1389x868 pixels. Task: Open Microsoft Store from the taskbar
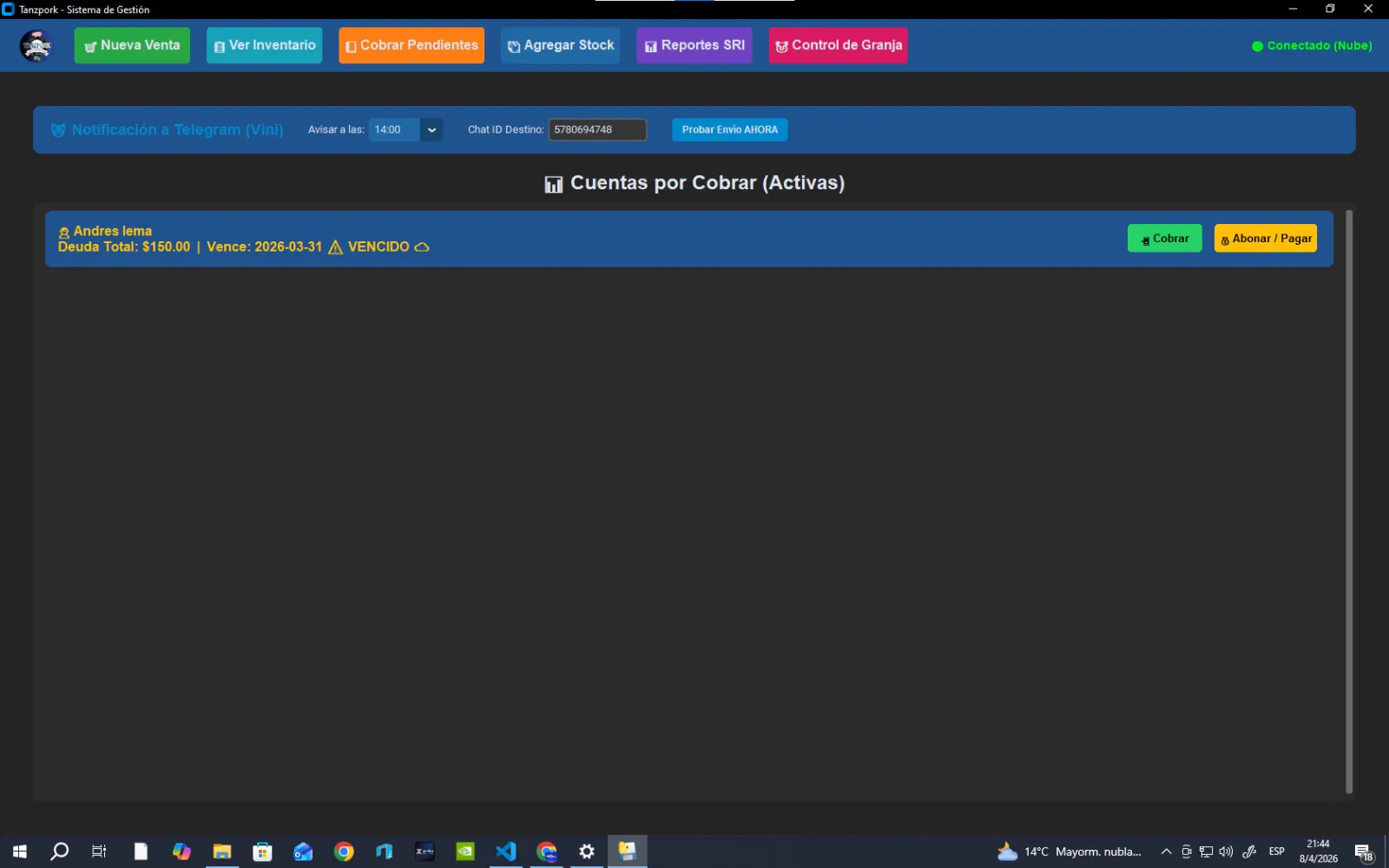tap(262, 852)
